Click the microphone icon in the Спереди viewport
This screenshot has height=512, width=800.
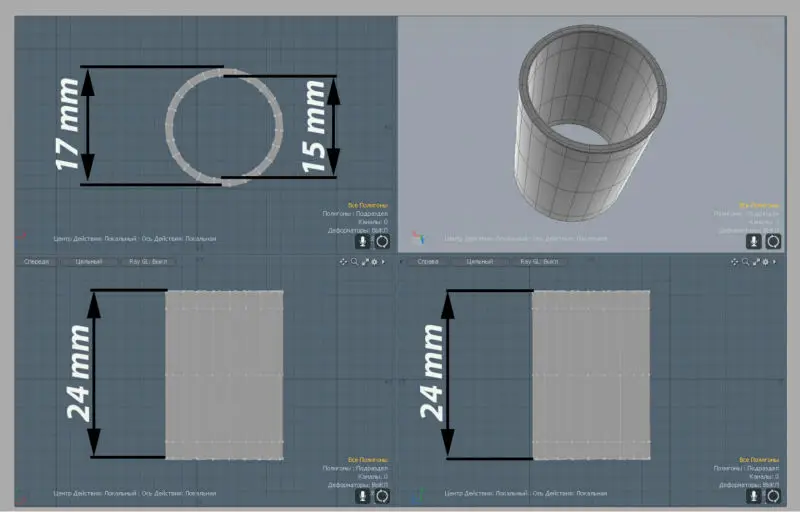point(363,496)
